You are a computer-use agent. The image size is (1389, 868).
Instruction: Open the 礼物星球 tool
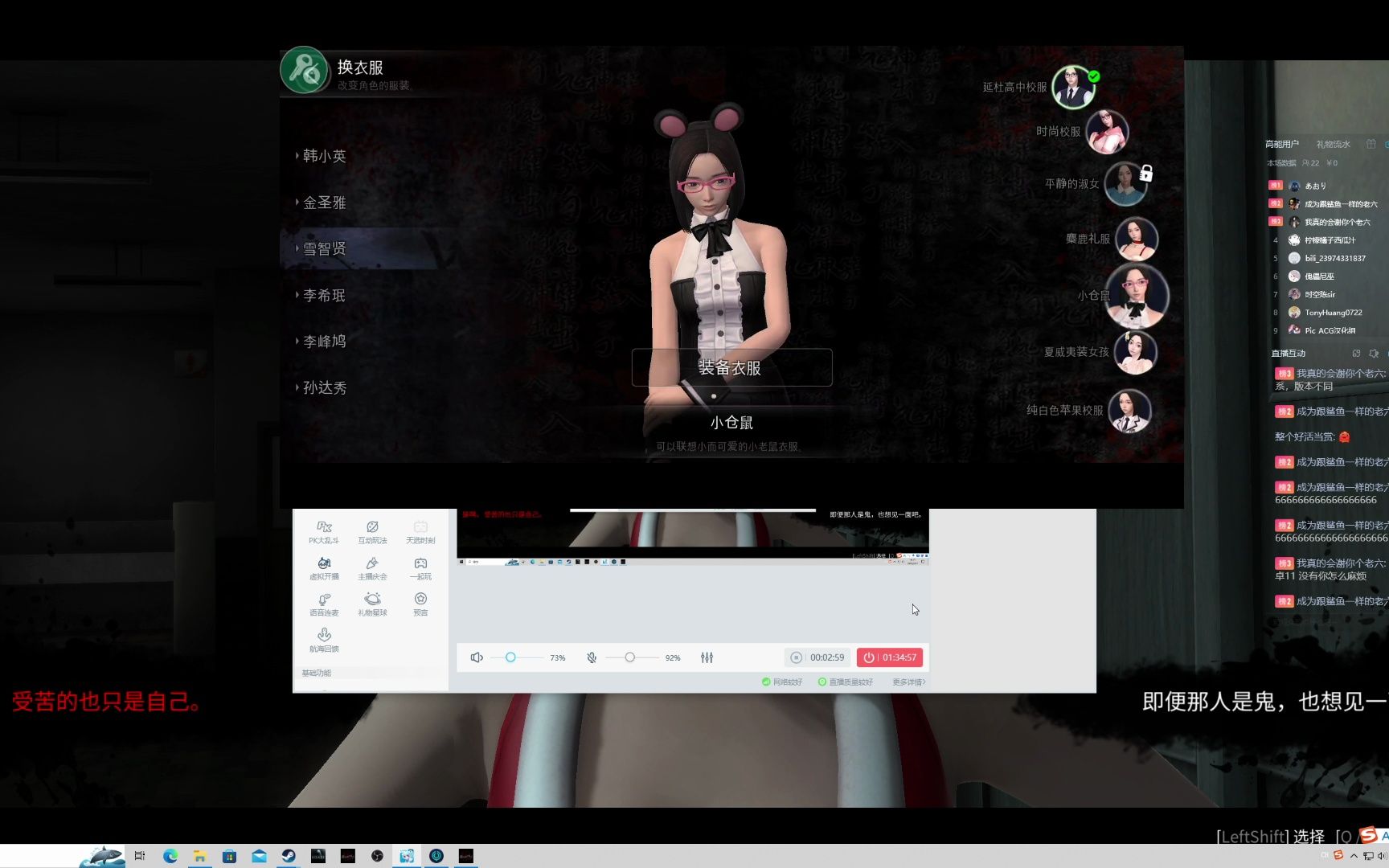pyautogui.click(x=372, y=604)
